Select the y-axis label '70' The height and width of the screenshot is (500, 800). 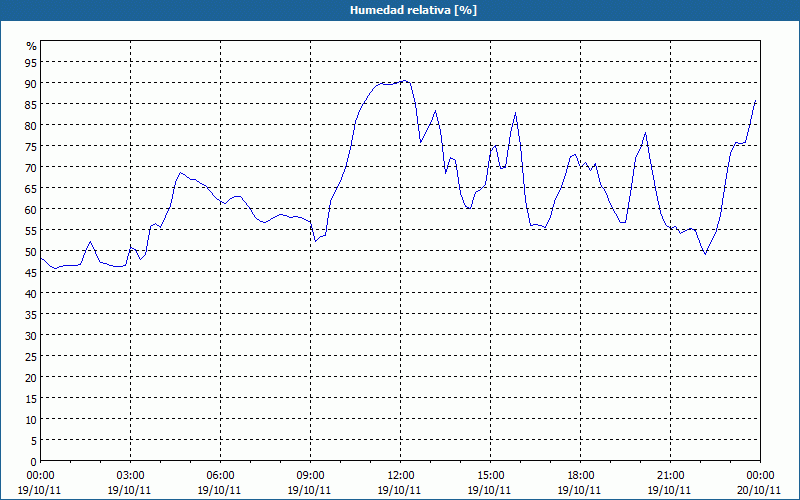coord(32,167)
